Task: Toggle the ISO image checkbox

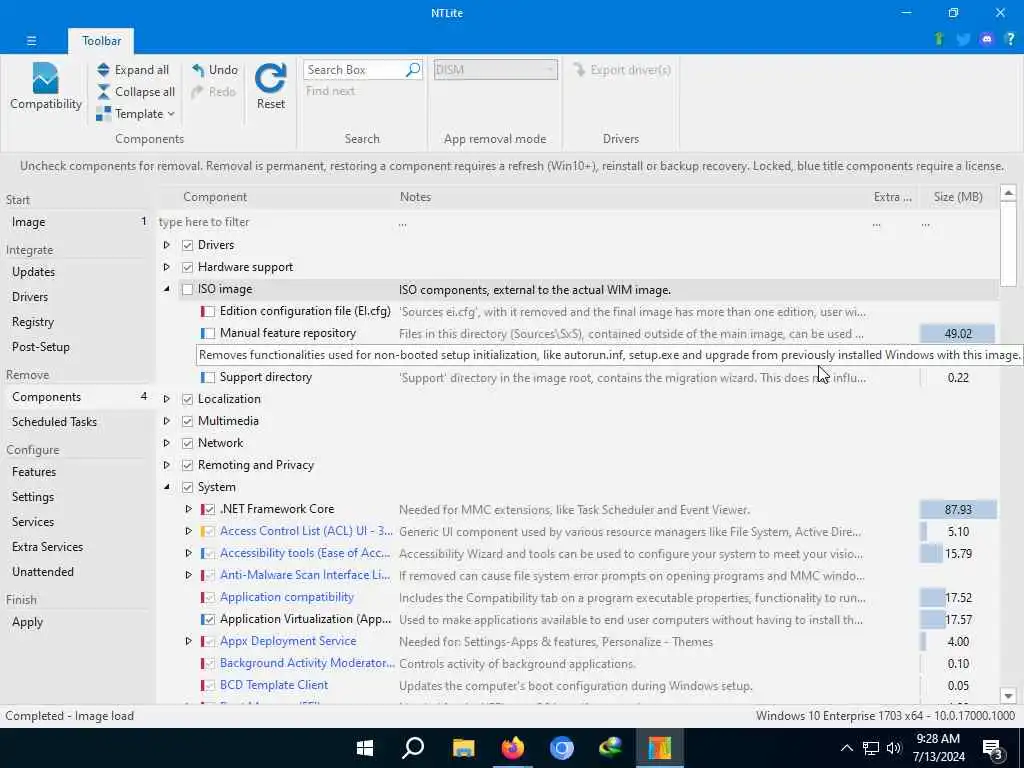Action: coord(187,289)
